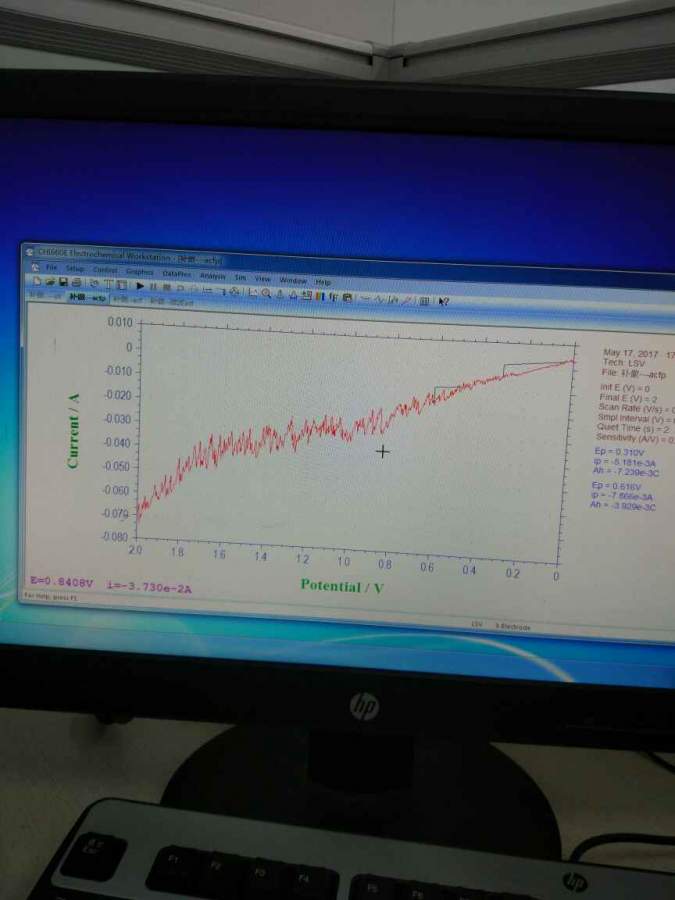Pause the experiment with the Pause icon
The height and width of the screenshot is (900, 675).
click(153, 286)
